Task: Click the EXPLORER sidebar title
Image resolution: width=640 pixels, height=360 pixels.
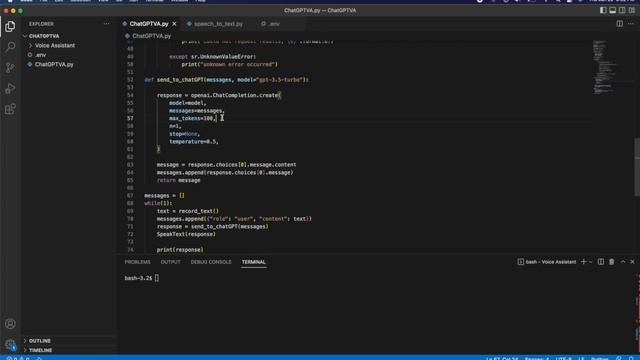Action: pos(41,24)
